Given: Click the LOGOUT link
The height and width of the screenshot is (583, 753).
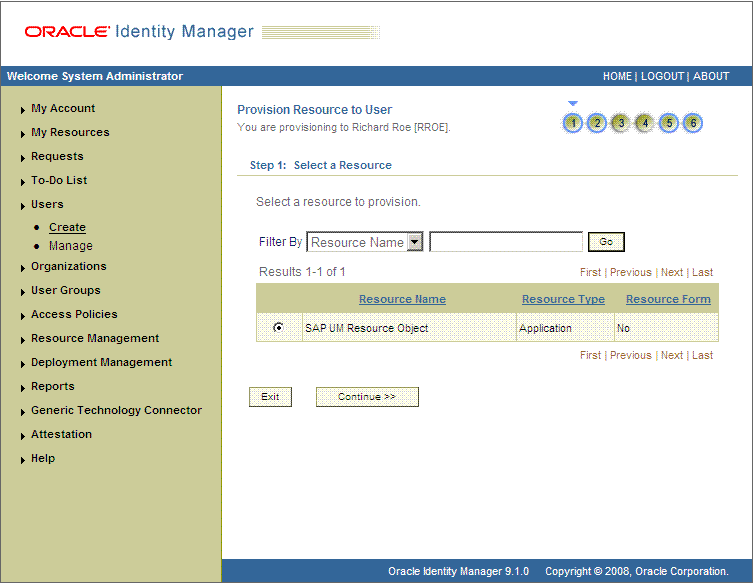Looking at the screenshot, I should click(662, 76).
